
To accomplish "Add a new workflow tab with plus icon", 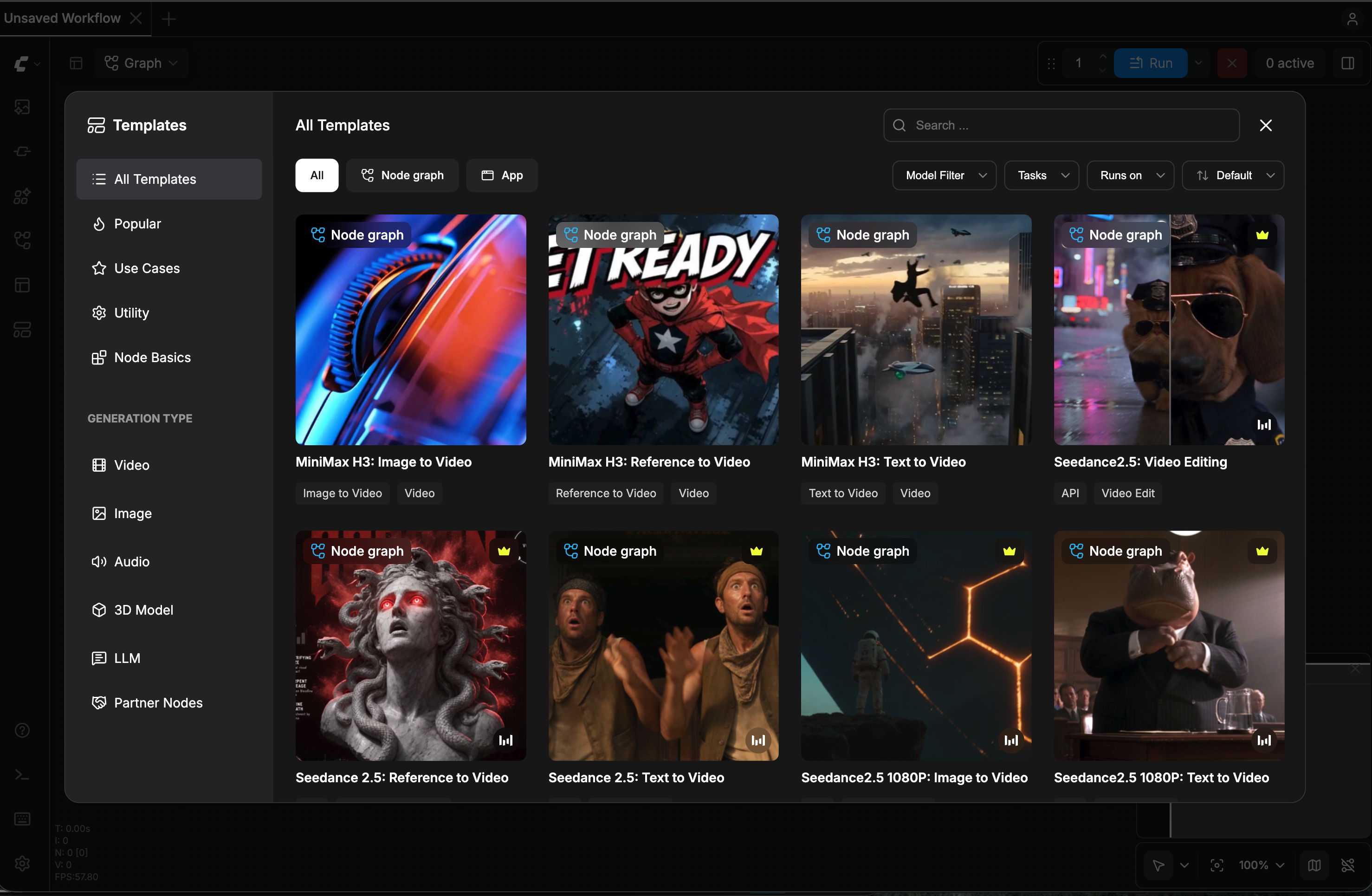I will tap(168, 19).
